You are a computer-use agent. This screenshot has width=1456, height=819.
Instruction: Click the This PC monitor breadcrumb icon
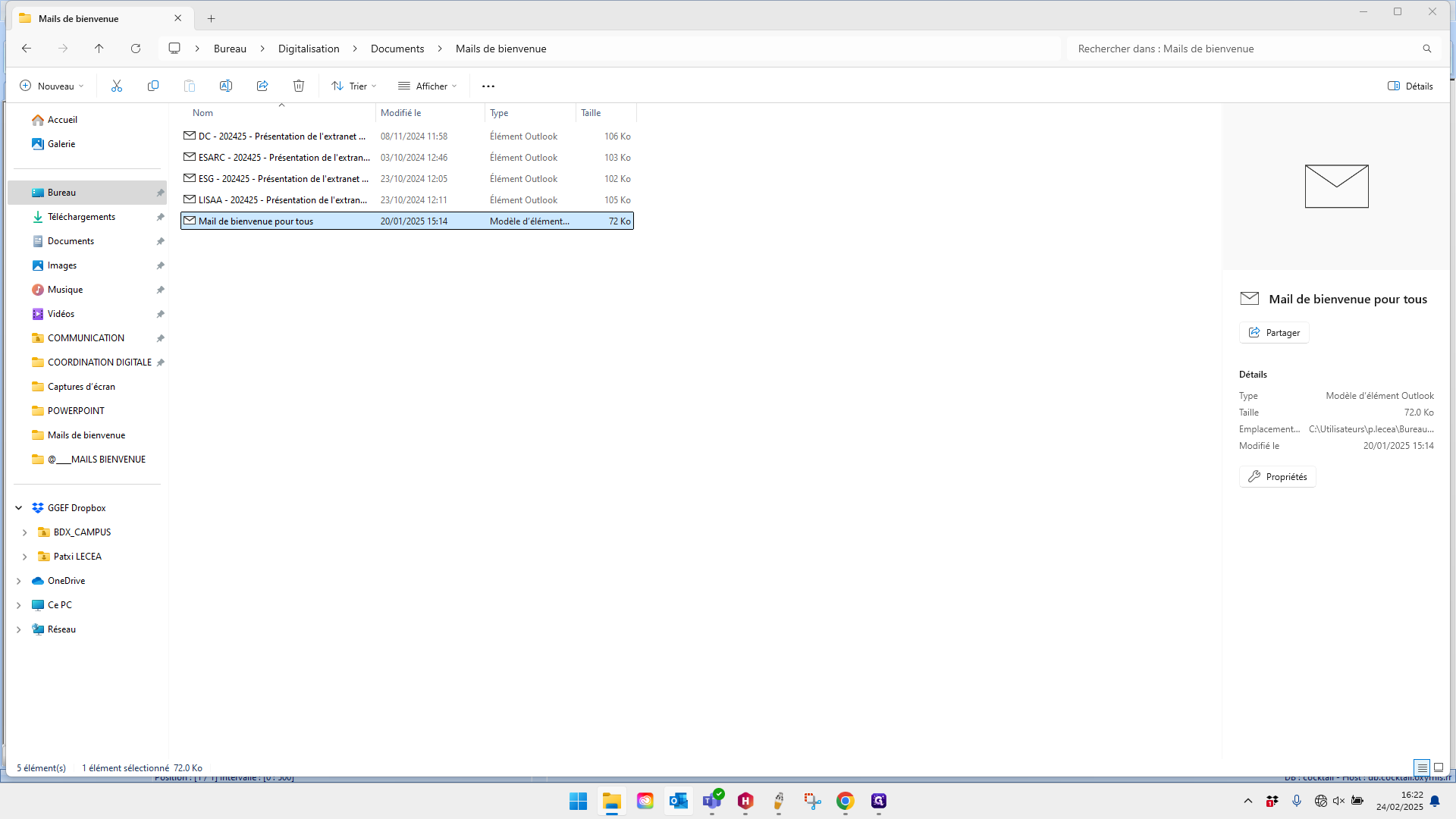(x=174, y=49)
